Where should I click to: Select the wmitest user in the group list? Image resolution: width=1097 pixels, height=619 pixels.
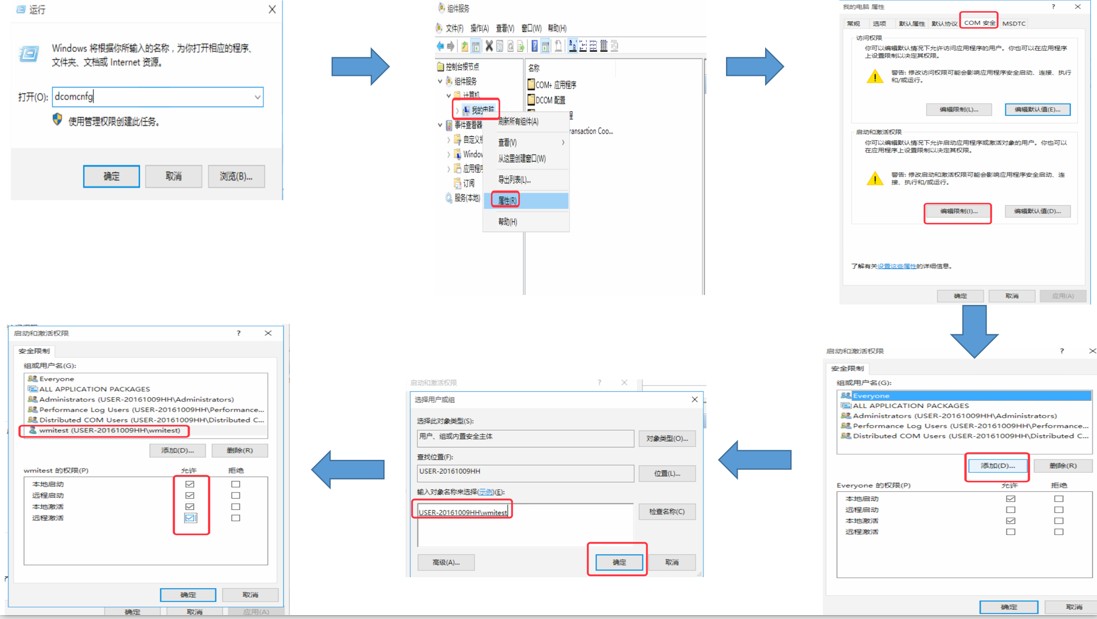coord(104,430)
